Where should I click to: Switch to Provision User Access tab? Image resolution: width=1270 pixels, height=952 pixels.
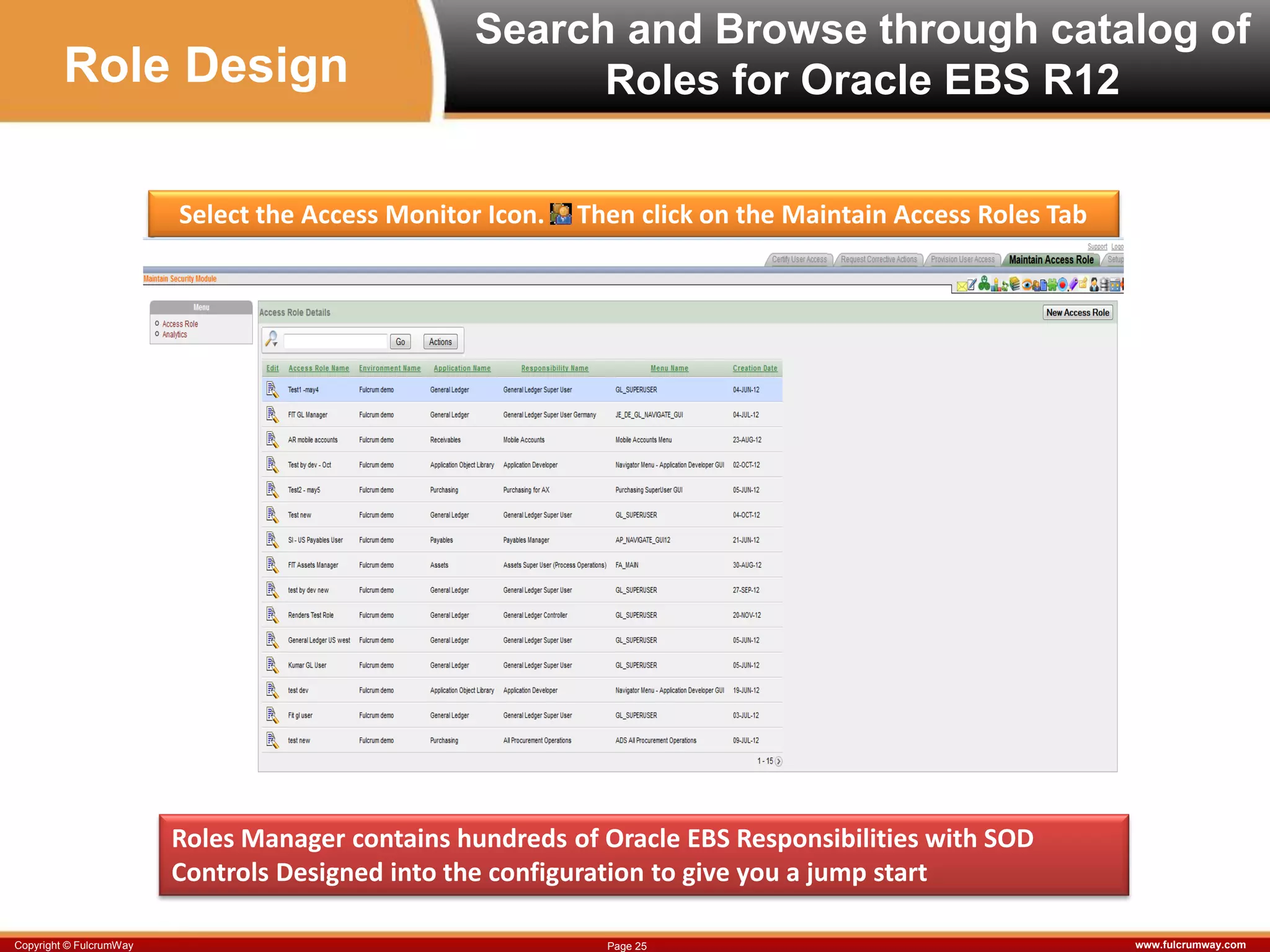[x=962, y=260]
